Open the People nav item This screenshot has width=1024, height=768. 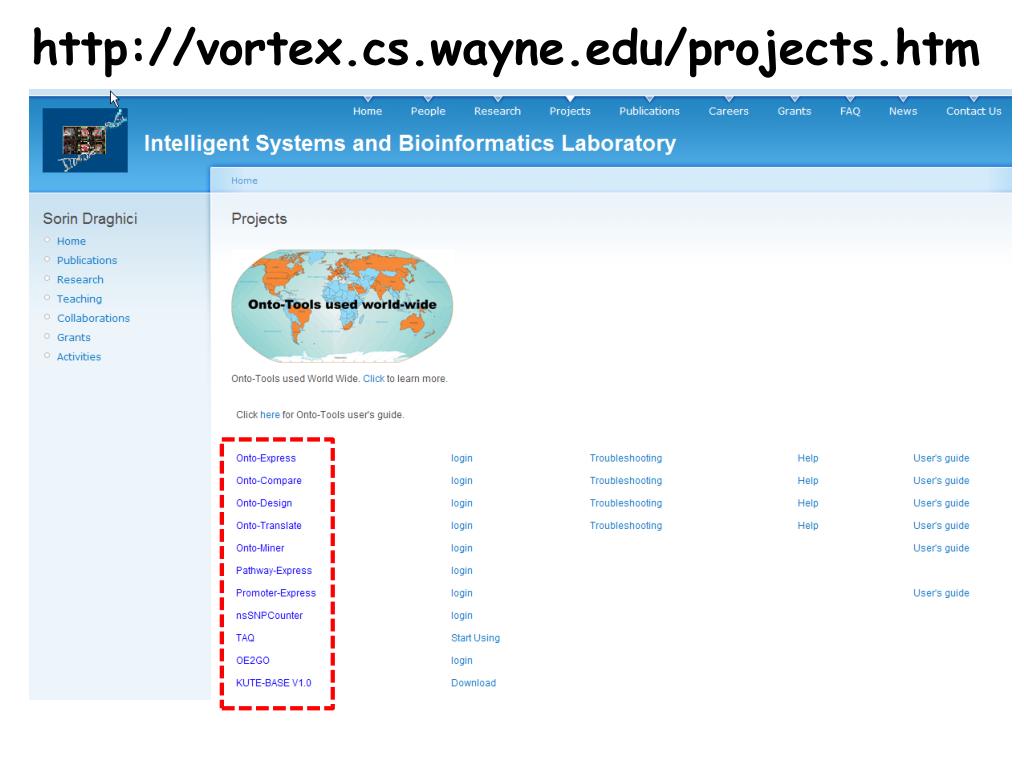428,111
